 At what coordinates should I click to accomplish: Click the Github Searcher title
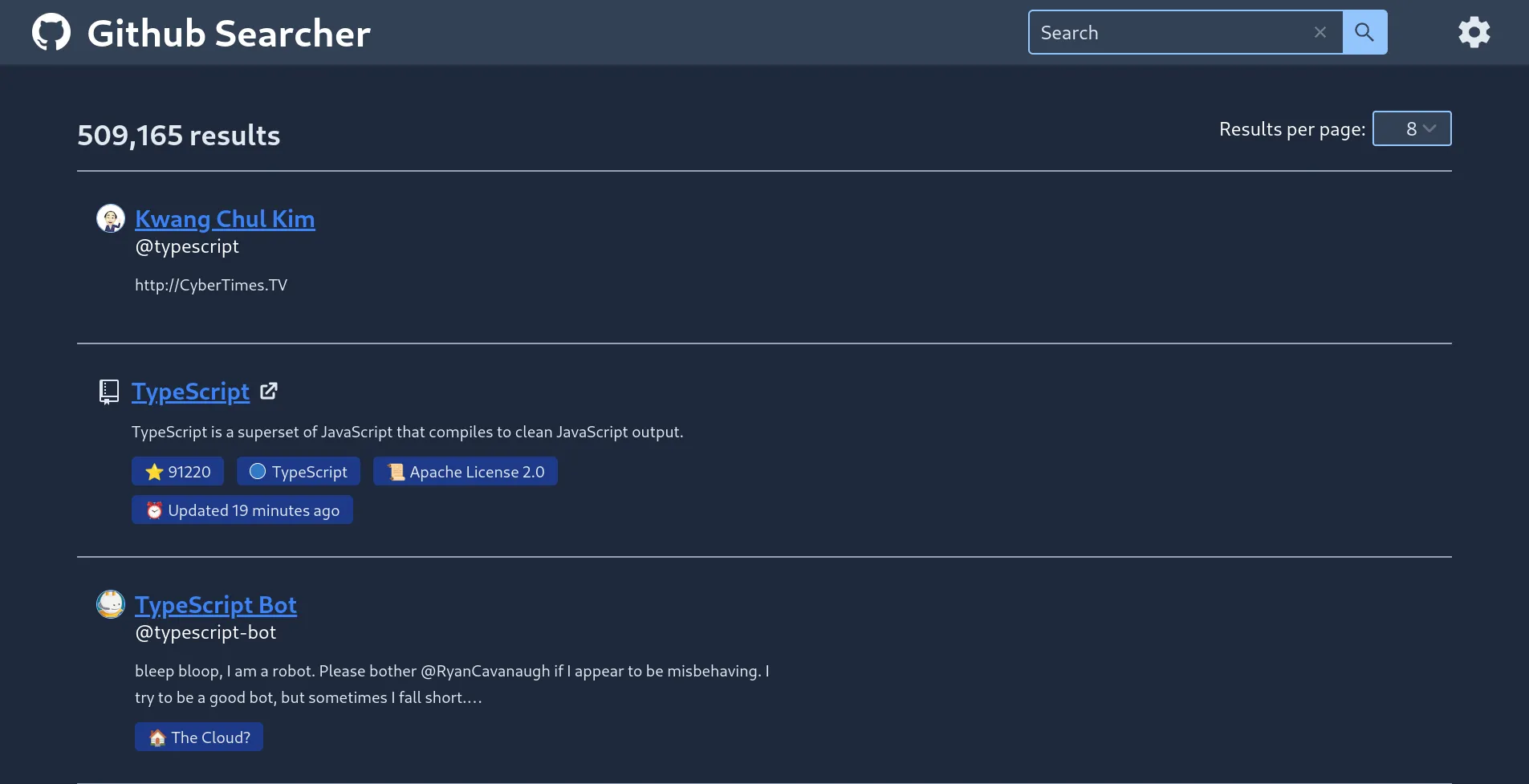pyautogui.click(x=229, y=34)
